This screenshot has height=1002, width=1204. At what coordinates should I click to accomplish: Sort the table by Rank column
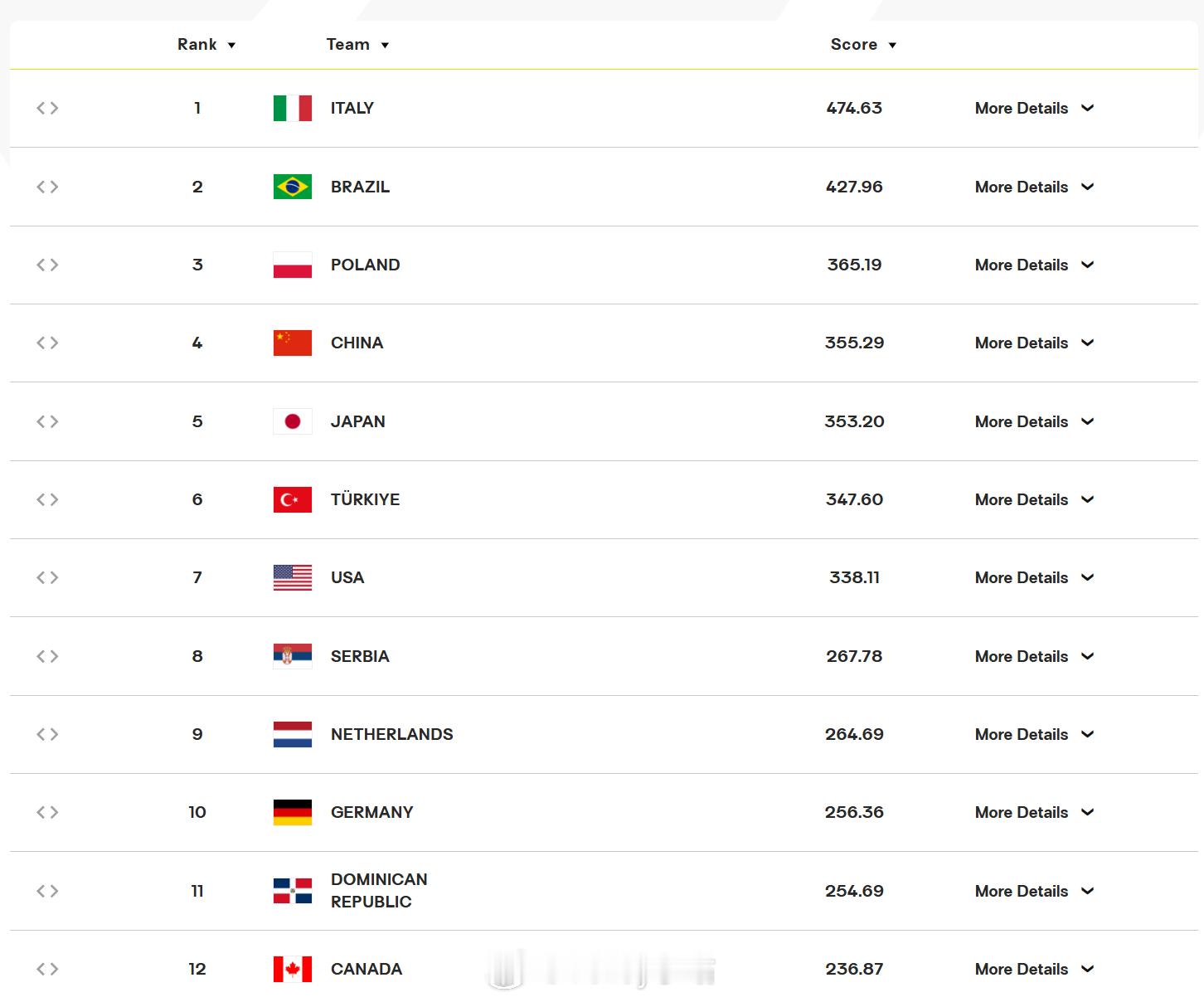click(206, 45)
